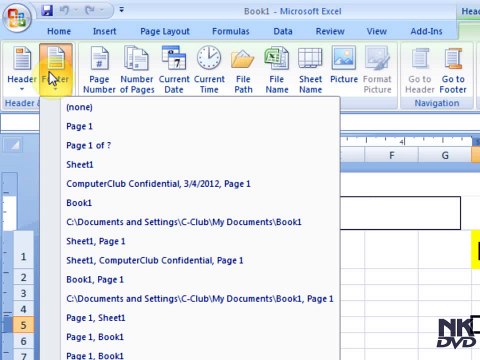
Task: Open the Add-Ins ribbon tab
Action: (426, 31)
